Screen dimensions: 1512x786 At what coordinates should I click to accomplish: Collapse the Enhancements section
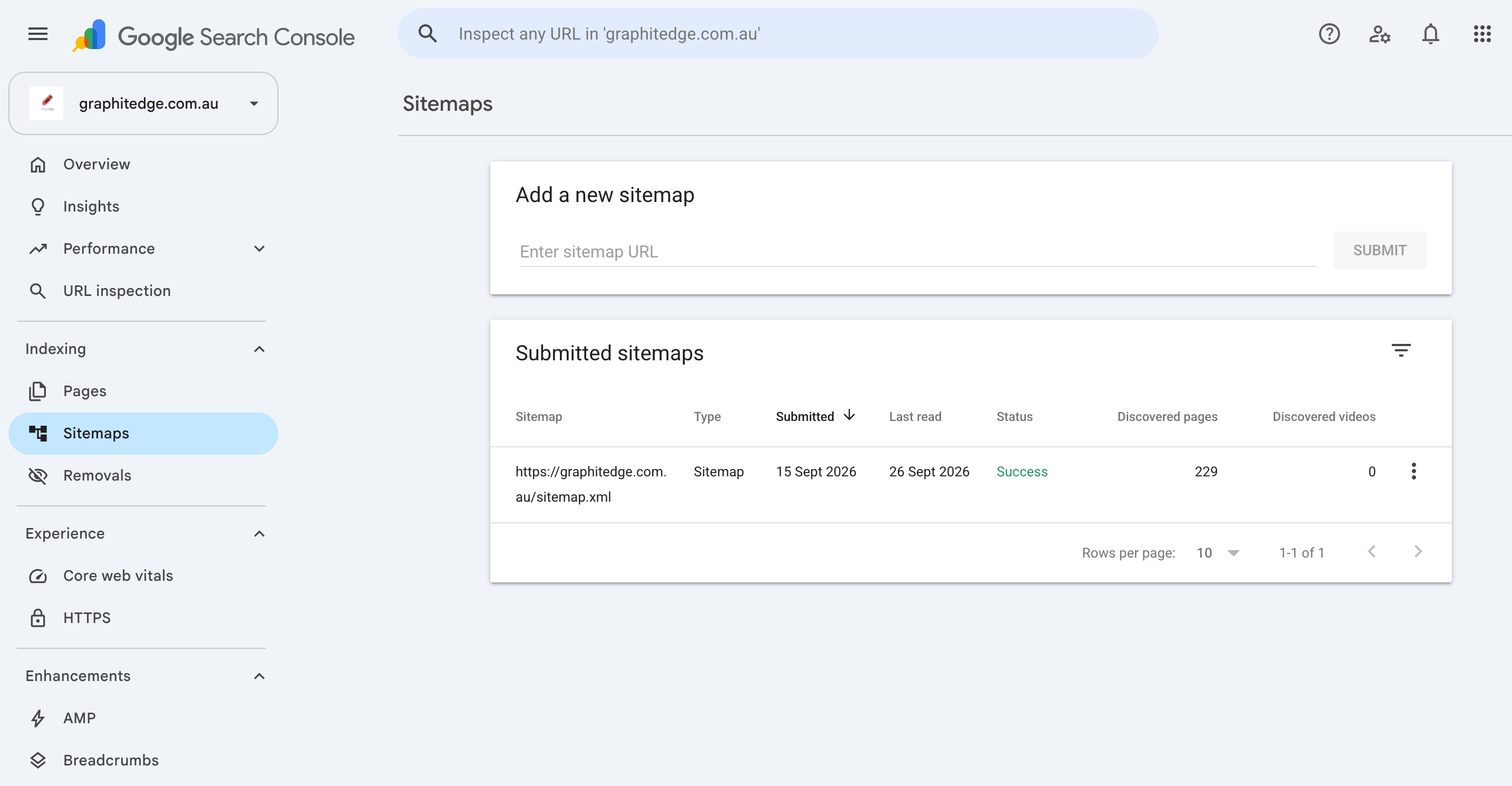259,676
